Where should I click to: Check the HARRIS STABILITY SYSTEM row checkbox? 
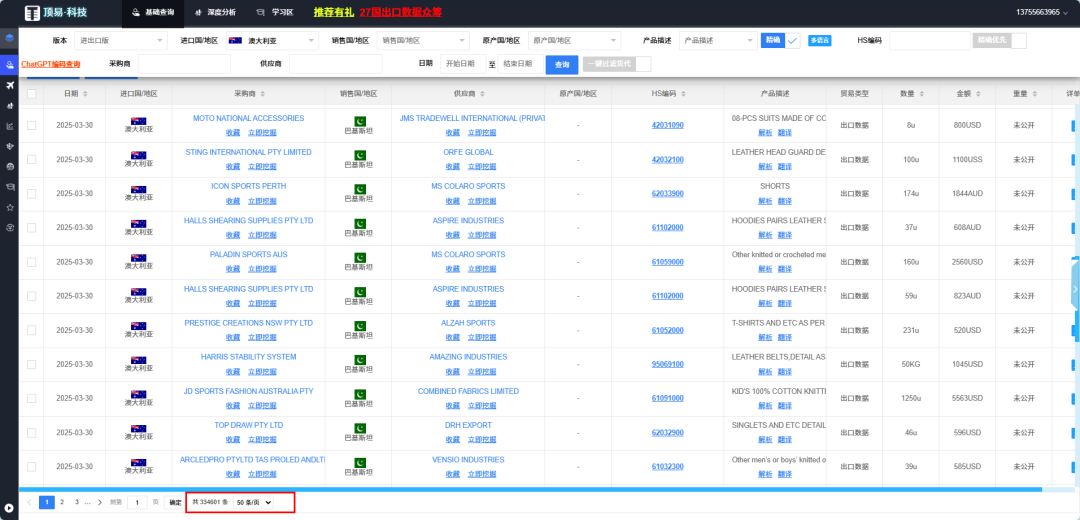[x=32, y=364]
